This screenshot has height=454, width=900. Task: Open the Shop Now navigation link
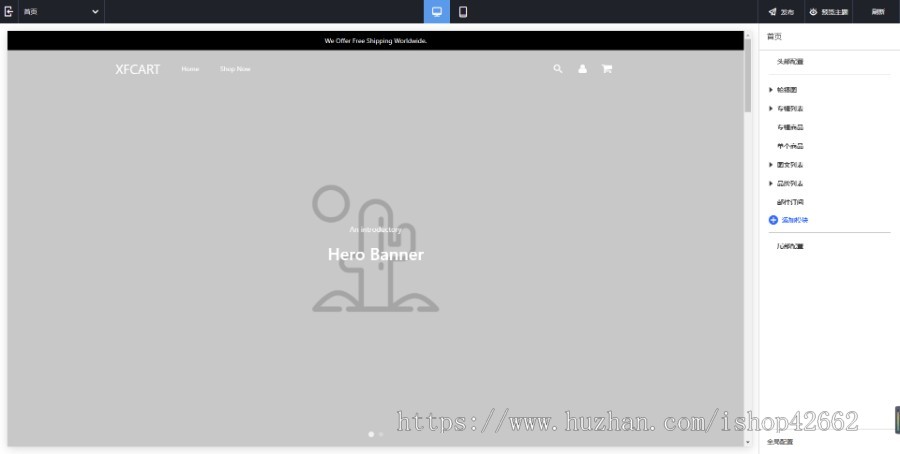tap(235, 69)
